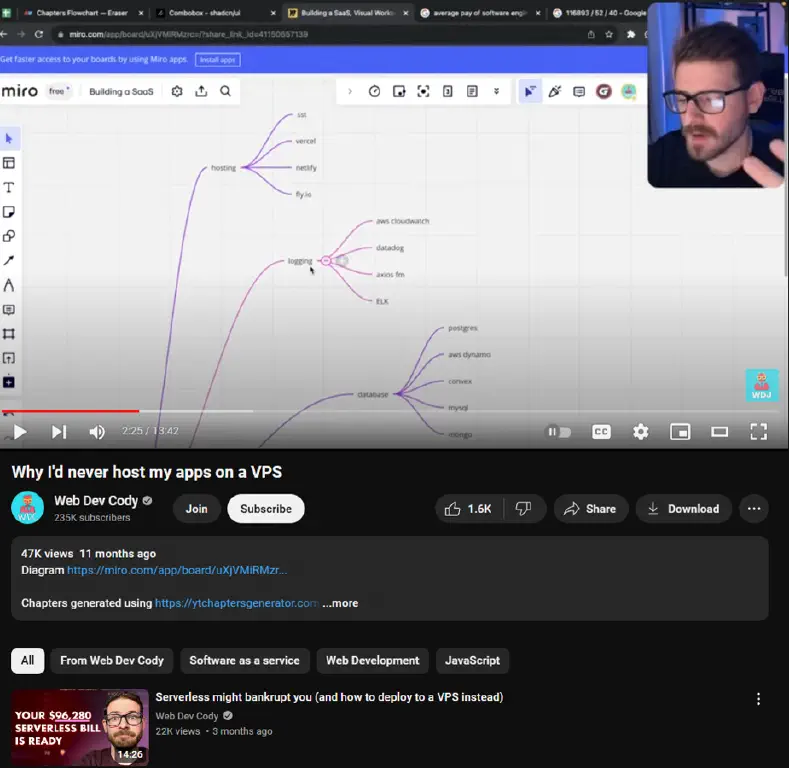Open Miro templates tool in sidebar

coord(9,163)
